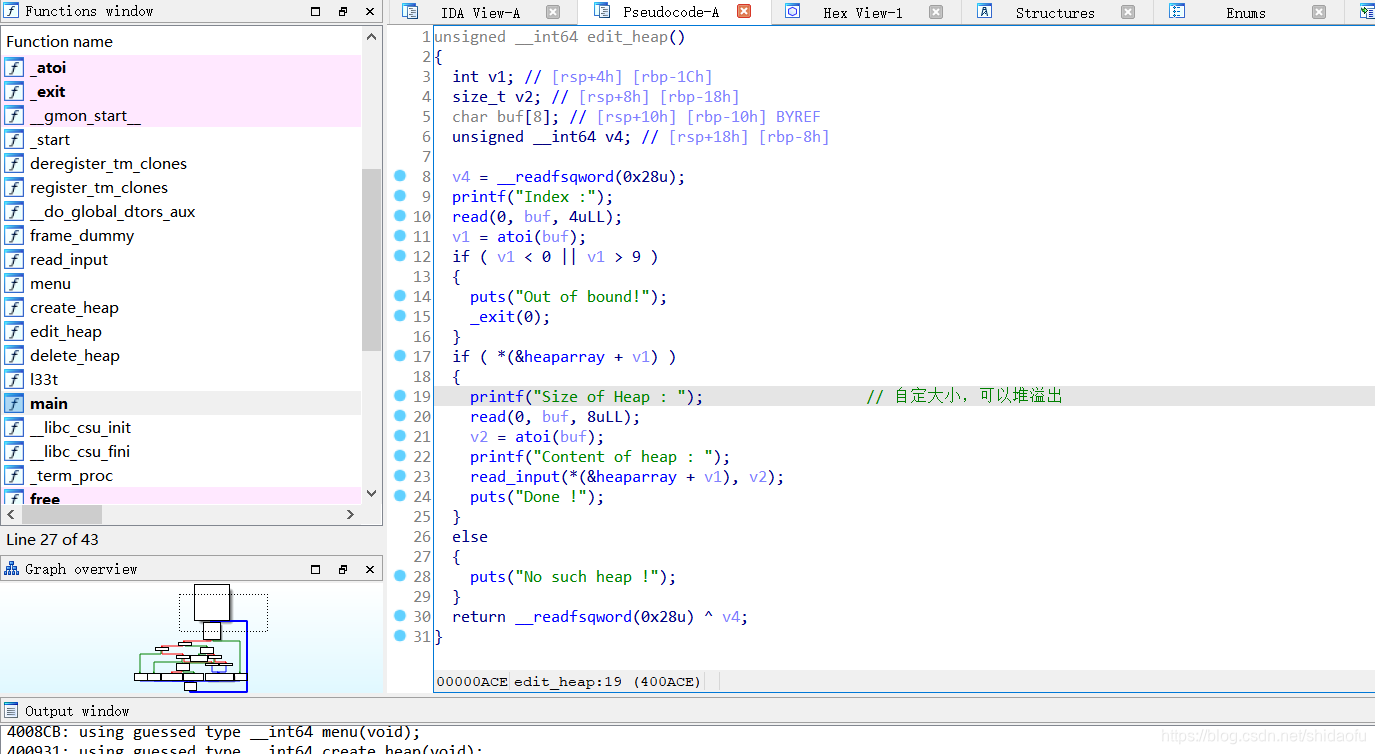Switch to the IDA View-A tab
Image resolution: width=1375 pixels, height=754 pixels.
coord(480,13)
